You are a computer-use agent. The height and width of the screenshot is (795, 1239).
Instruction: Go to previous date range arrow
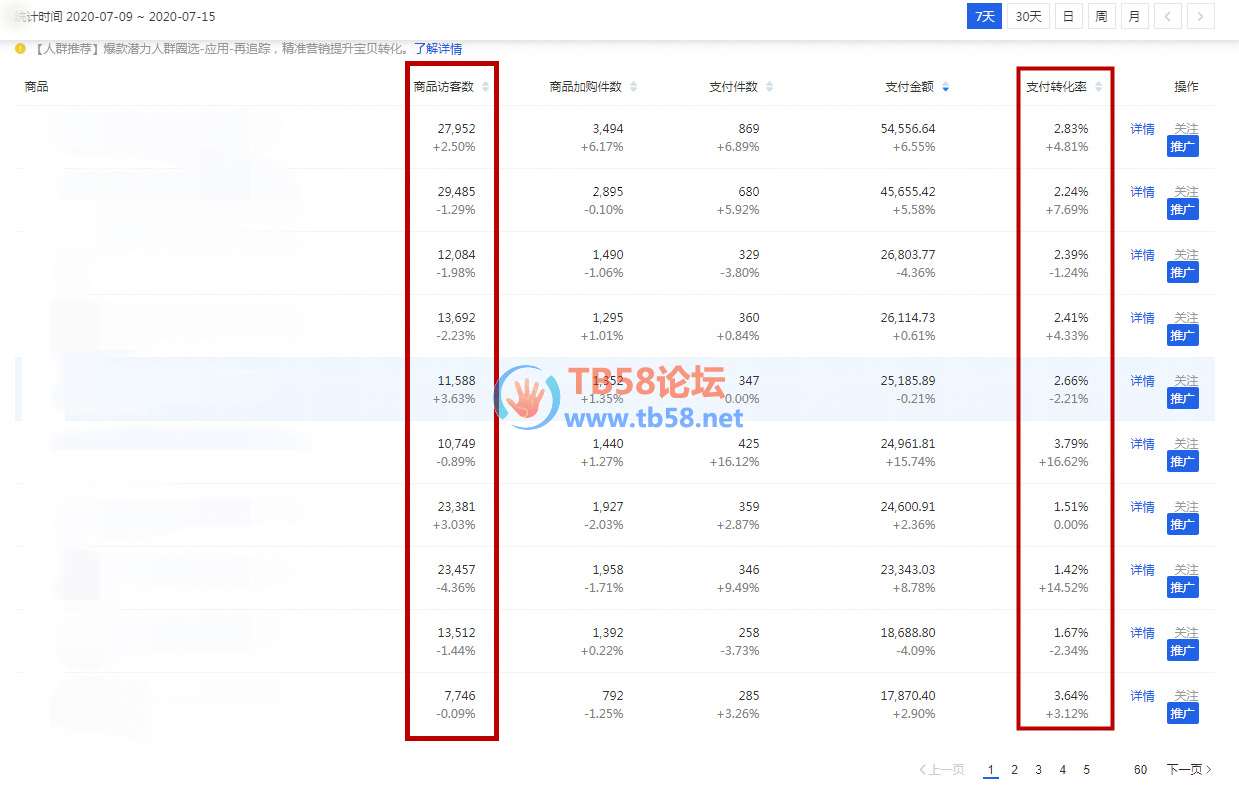[1167, 16]
